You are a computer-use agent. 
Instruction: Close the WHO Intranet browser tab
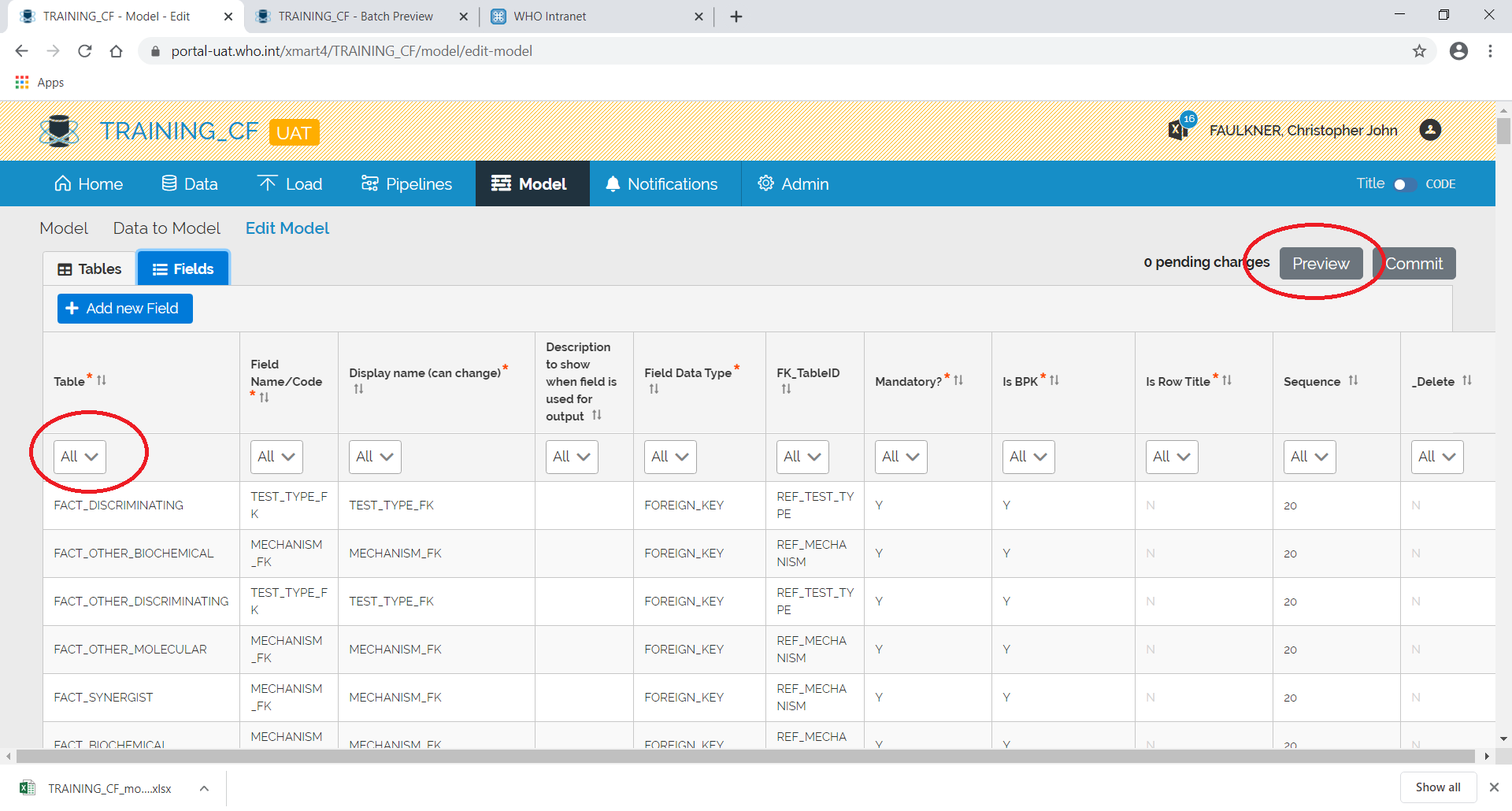[x=699, y=17]
